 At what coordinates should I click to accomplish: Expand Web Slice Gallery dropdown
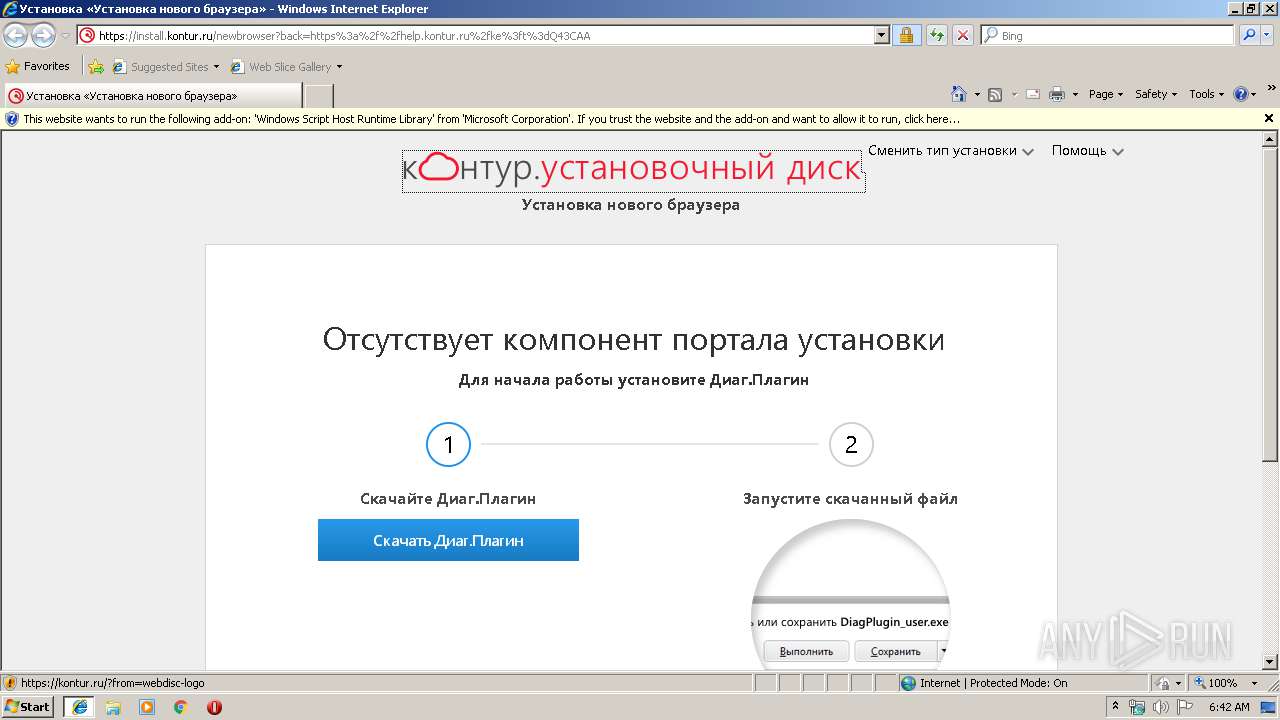pos(339,67)
